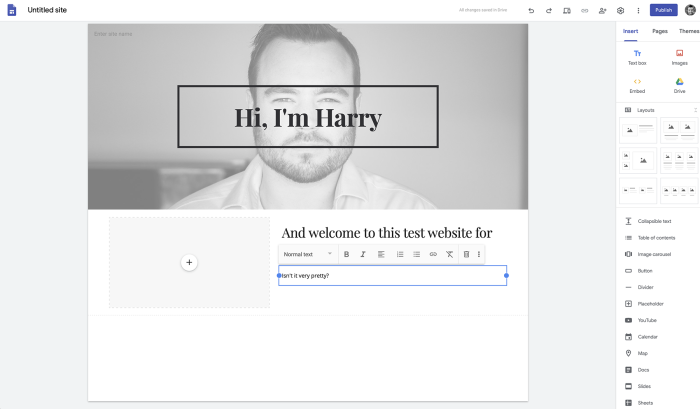Insert a Map
700x409 pixels.
tap(642, 353)
